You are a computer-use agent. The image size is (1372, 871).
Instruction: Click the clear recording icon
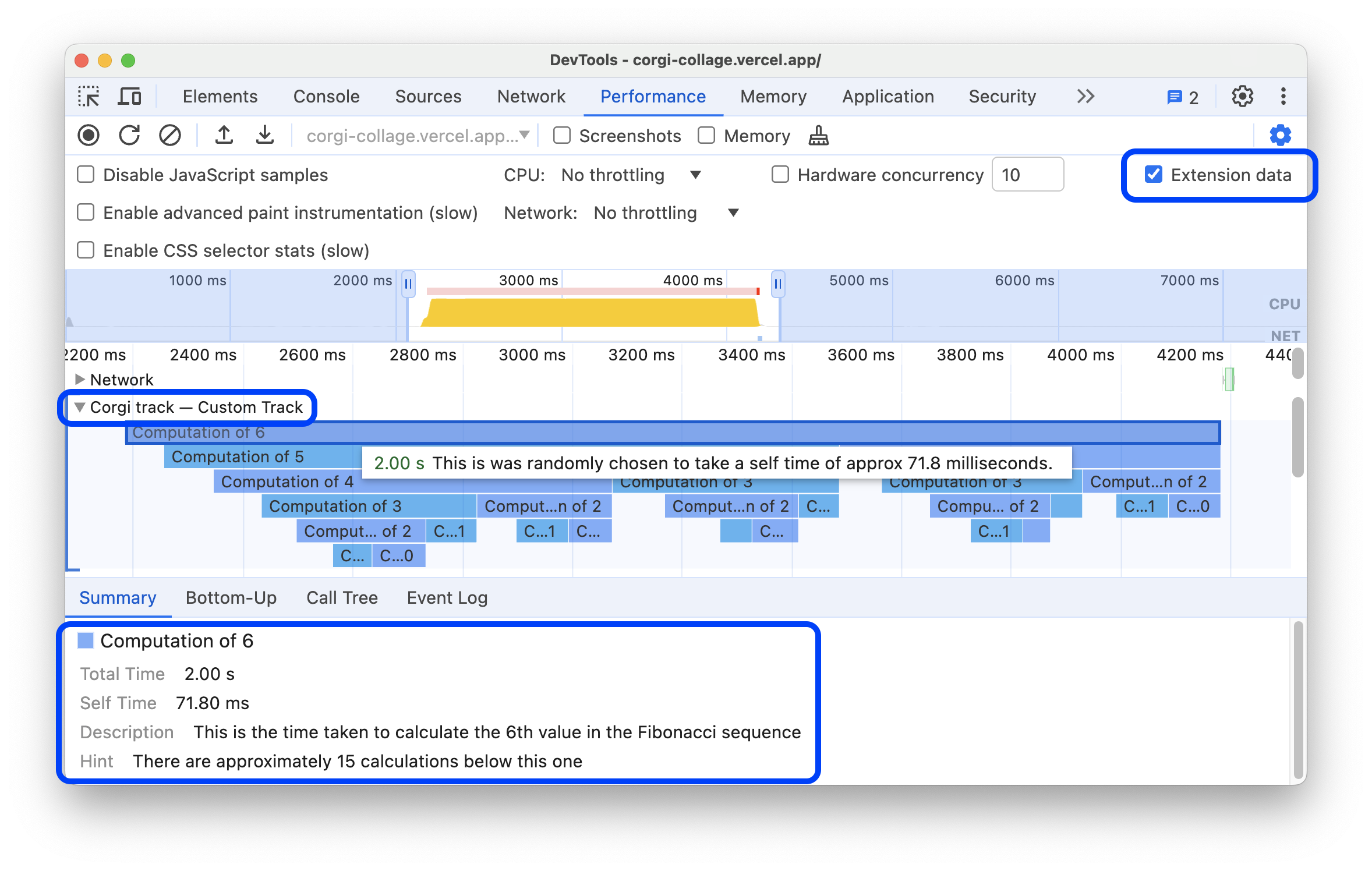169,135
